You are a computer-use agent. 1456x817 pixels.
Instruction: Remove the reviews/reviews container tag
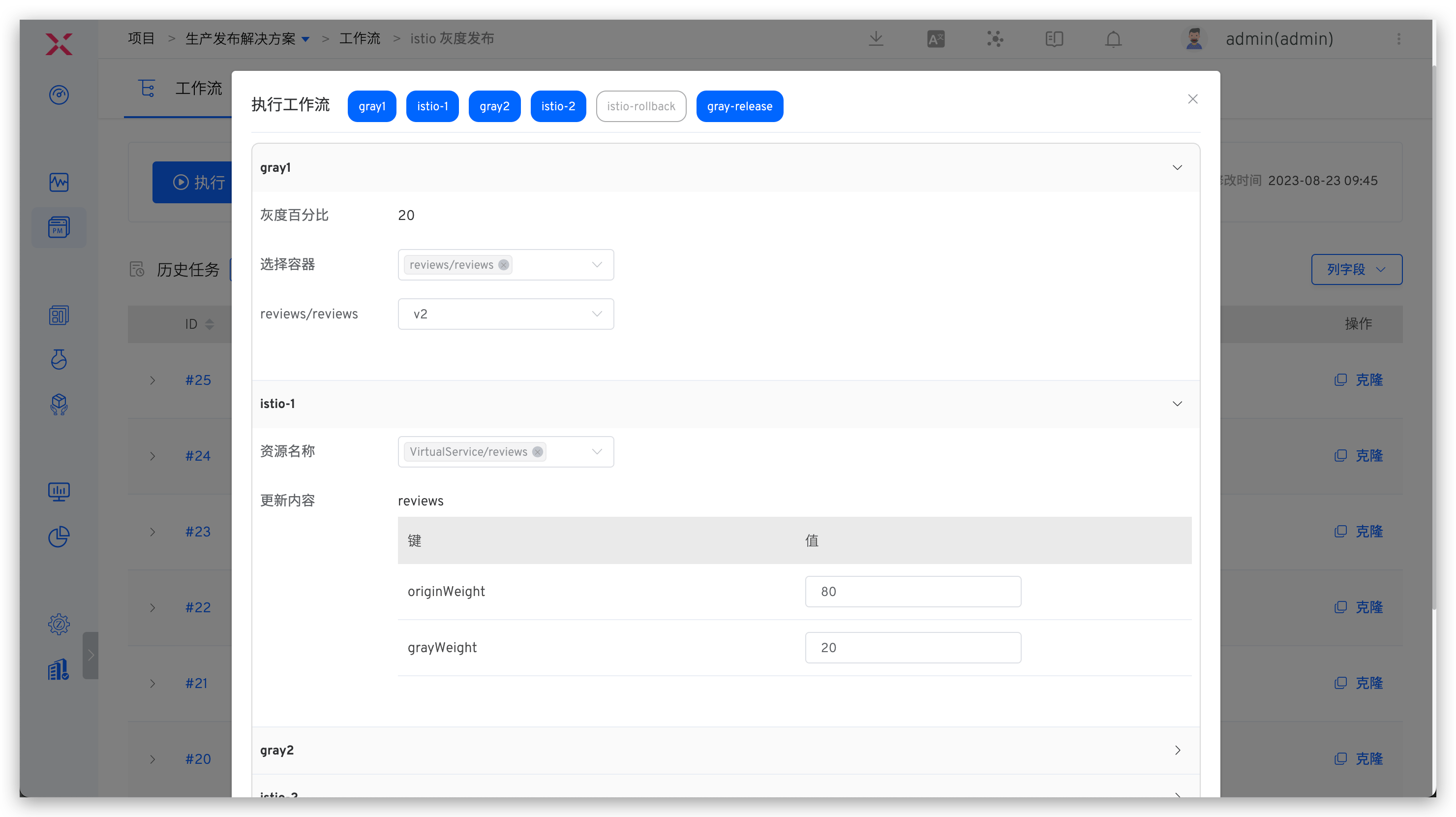point(503,265)
